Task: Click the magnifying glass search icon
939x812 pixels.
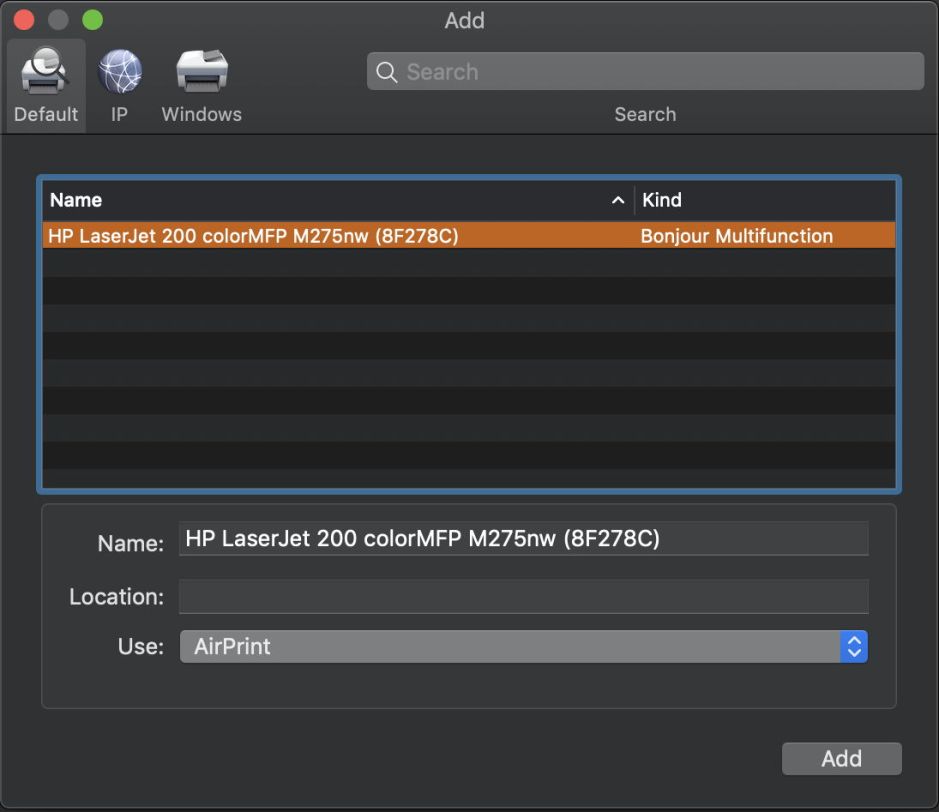Action: (387, 72)
